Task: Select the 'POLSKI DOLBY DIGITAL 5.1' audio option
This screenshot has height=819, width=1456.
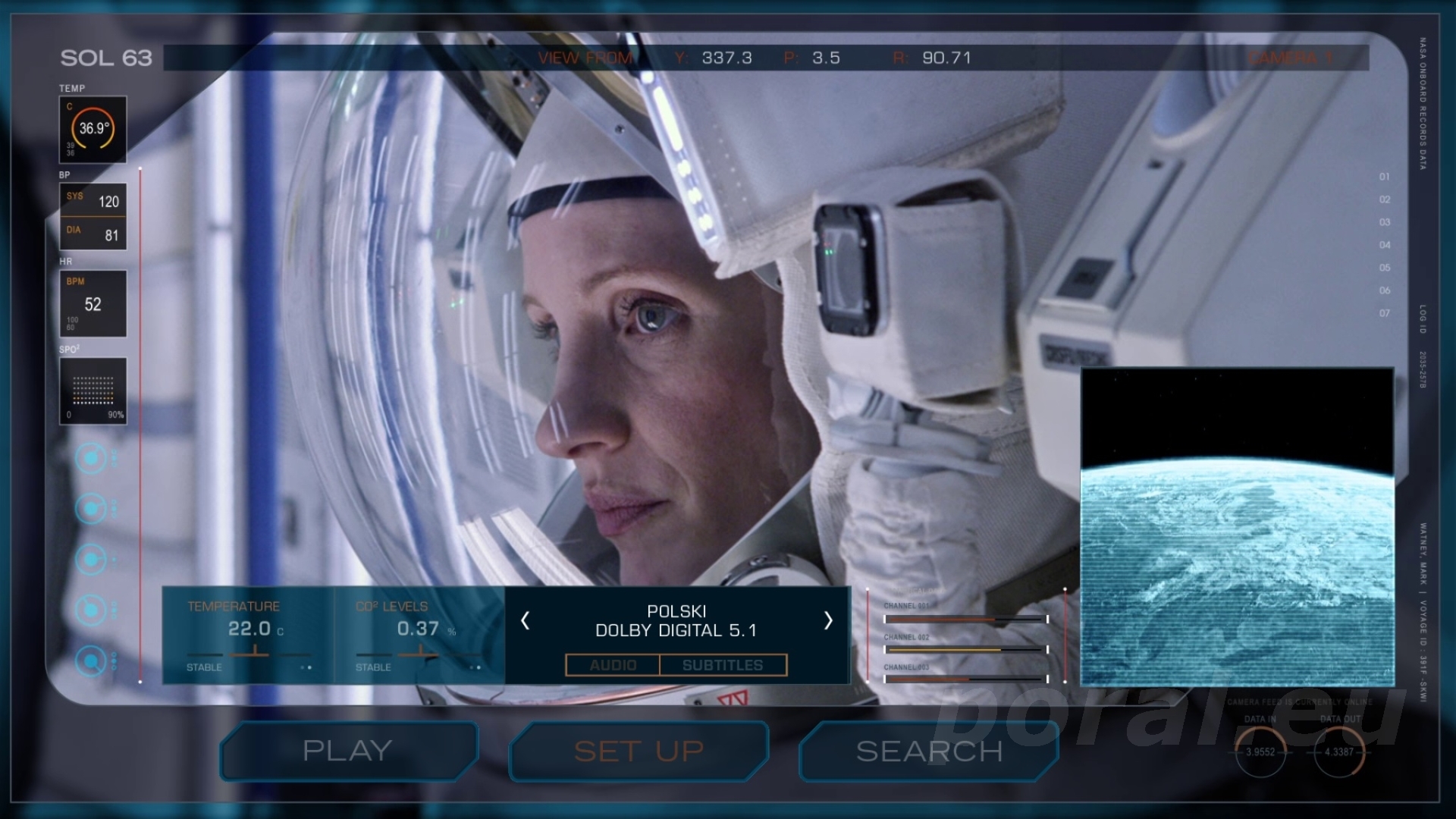Action: pos(676,621)
